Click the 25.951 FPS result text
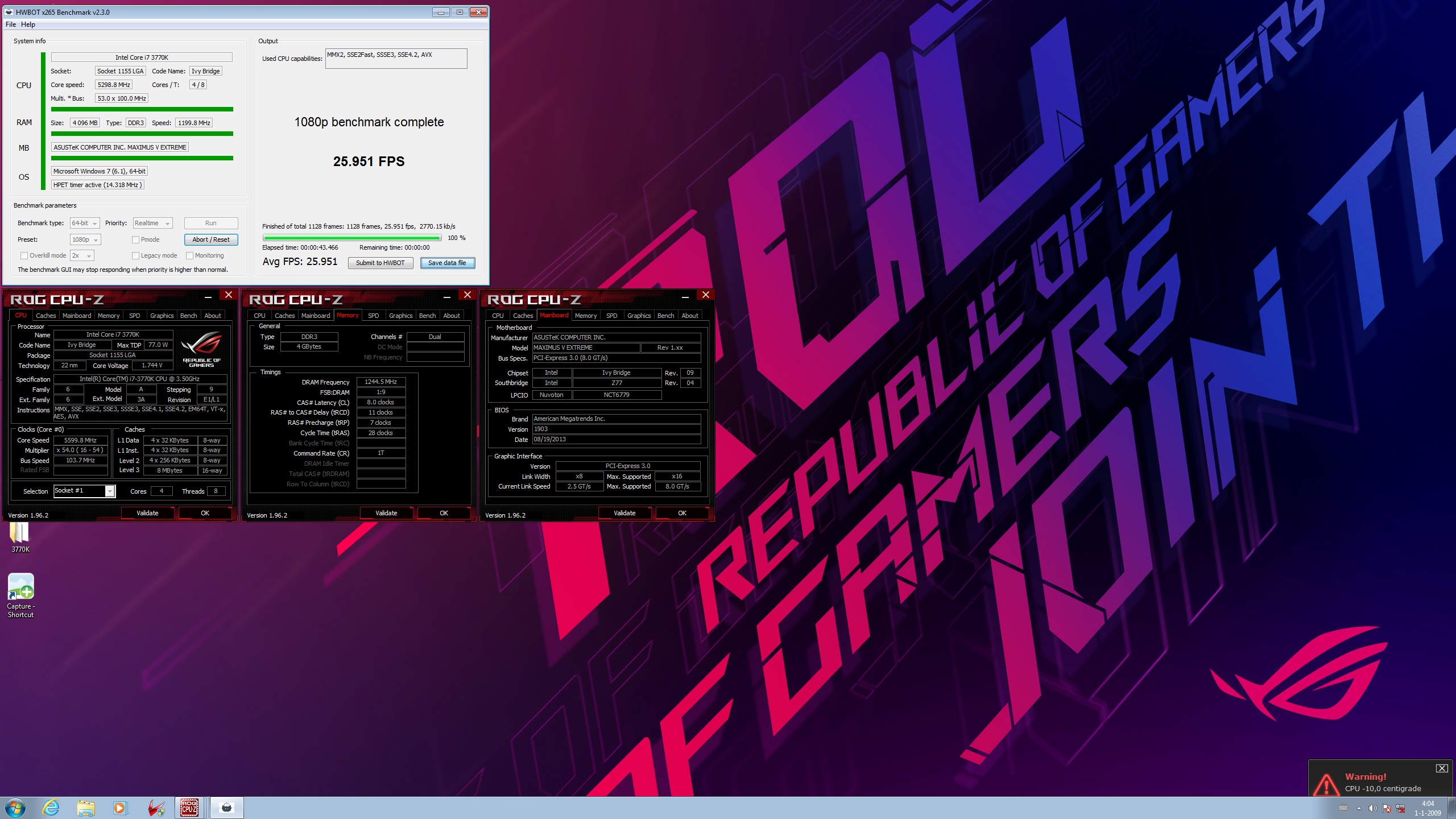 369,162
